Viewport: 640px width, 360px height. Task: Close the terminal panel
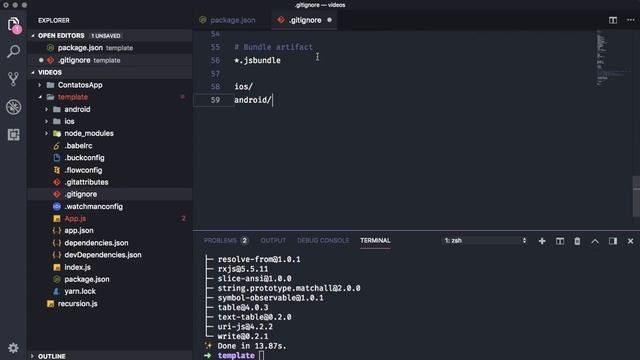[x=630, y=241]
